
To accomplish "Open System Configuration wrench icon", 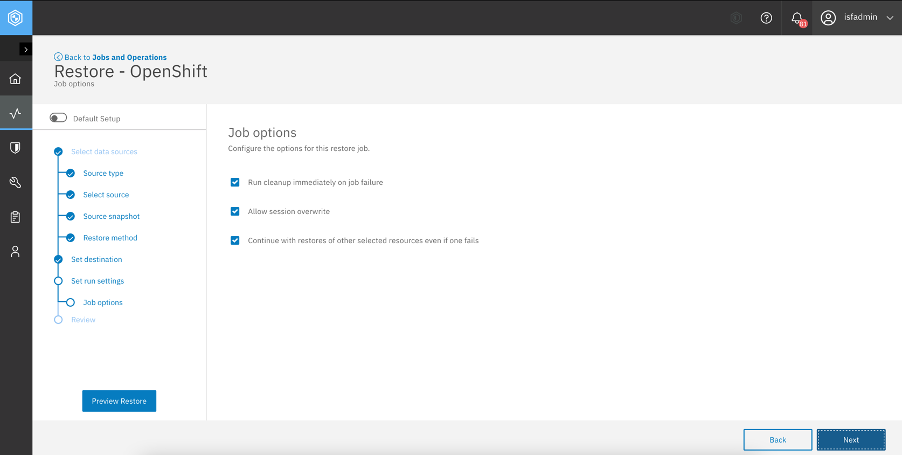I will click(x=16, y=183).
